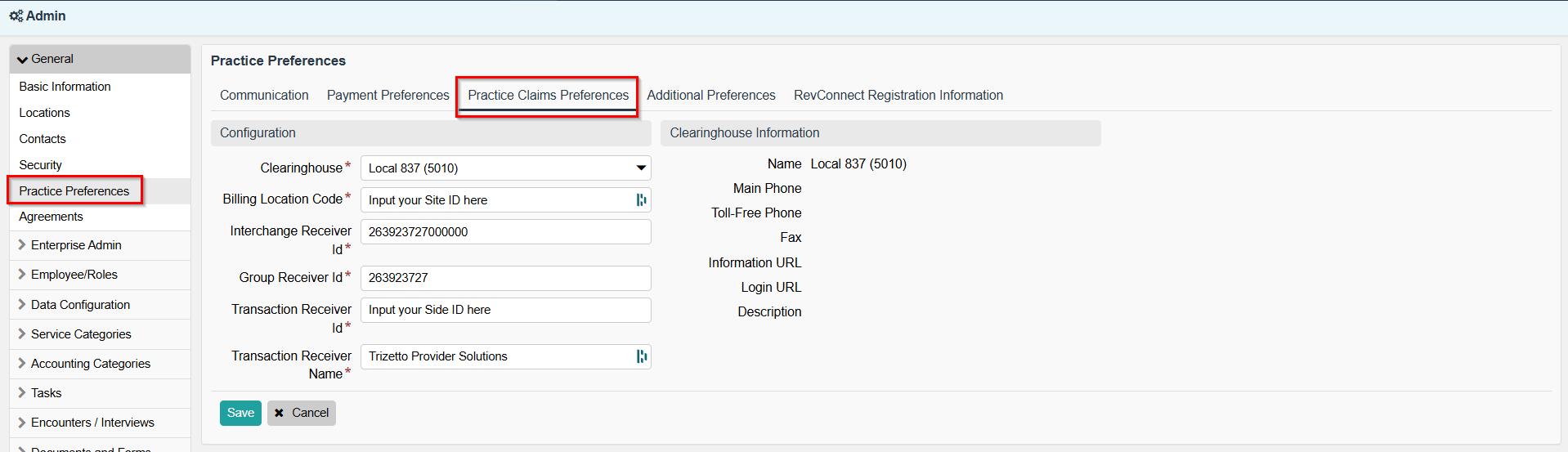Expand Service Categories section
The image size is (1568, 452).
pyautogui.click(x=22, y=333)
